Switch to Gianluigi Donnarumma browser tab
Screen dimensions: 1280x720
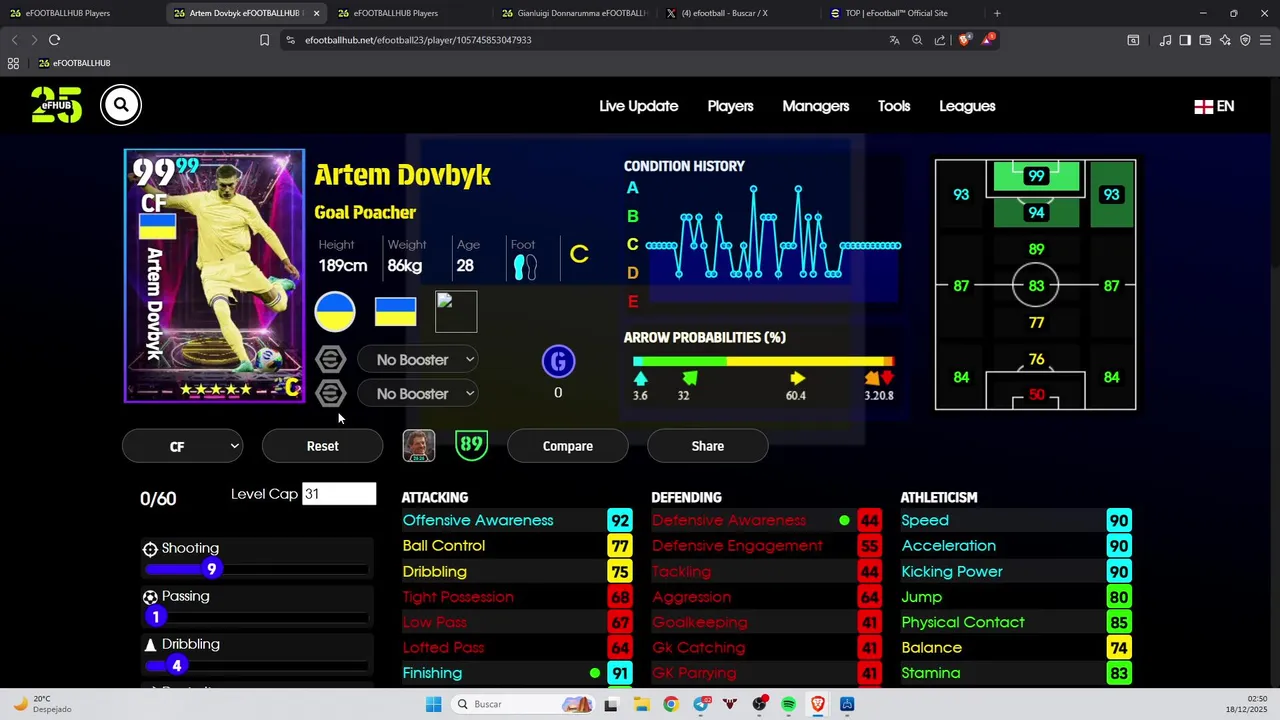(x=574, y=13)
